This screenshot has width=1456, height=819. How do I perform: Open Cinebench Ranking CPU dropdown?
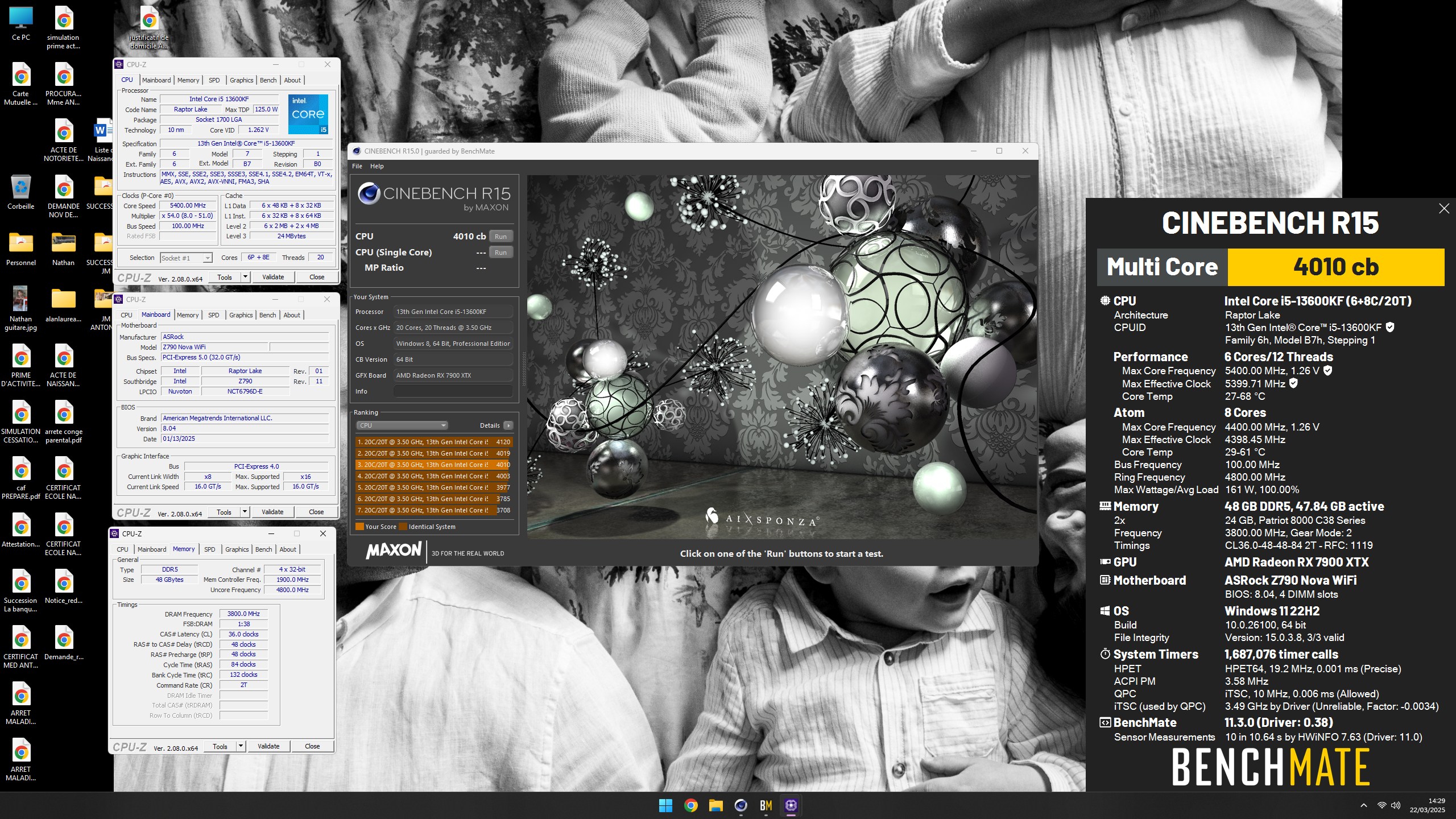(x=402, y=425)
